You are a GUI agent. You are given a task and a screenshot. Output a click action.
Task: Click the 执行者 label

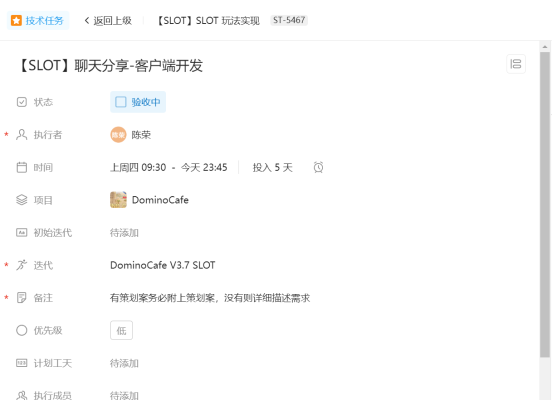pos(48,135)
